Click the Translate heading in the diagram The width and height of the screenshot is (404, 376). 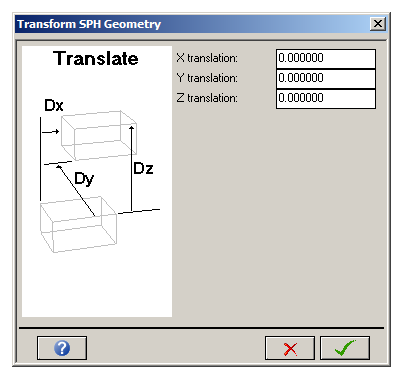pyautogui.click(x=96, y=59)
